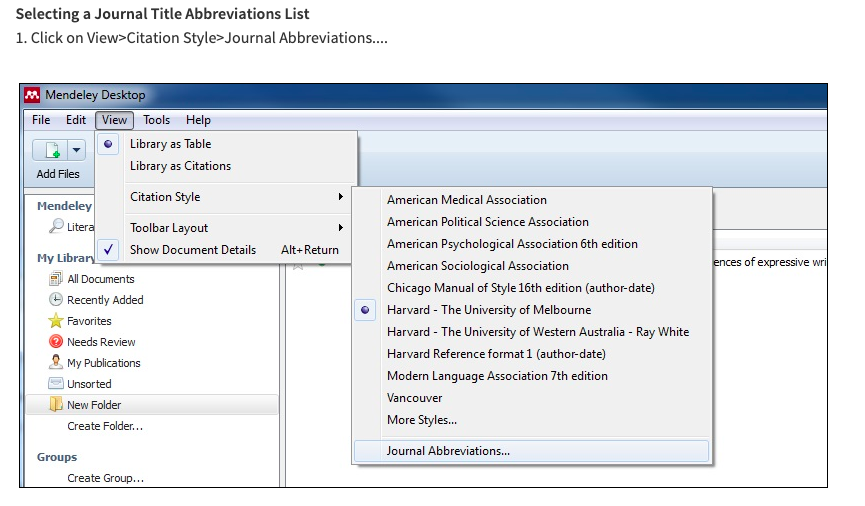The height and width of the screenshot is (506, 865).
Task: Open the Edit menu
Action: pyautogui.click(x=76, y=120)
